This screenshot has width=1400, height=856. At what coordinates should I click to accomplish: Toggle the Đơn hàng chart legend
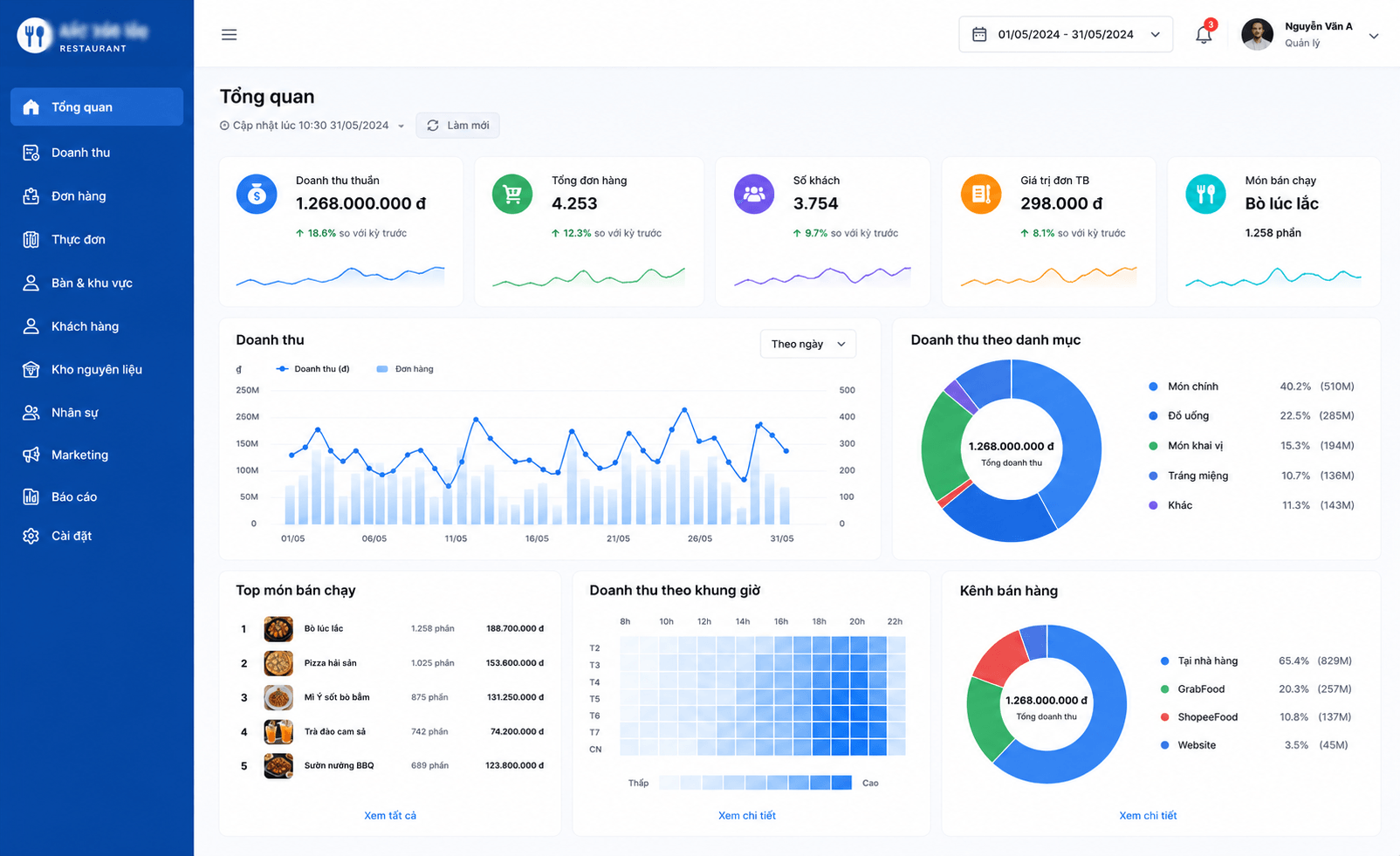405,369
